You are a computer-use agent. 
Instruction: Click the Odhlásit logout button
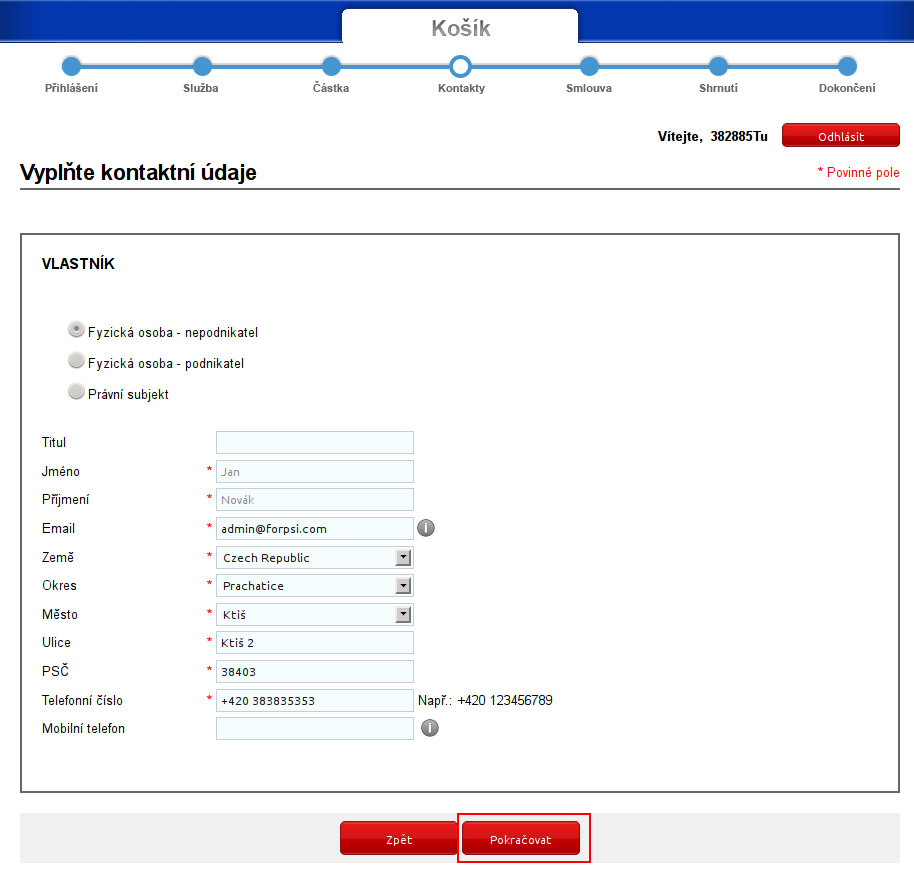840,136
